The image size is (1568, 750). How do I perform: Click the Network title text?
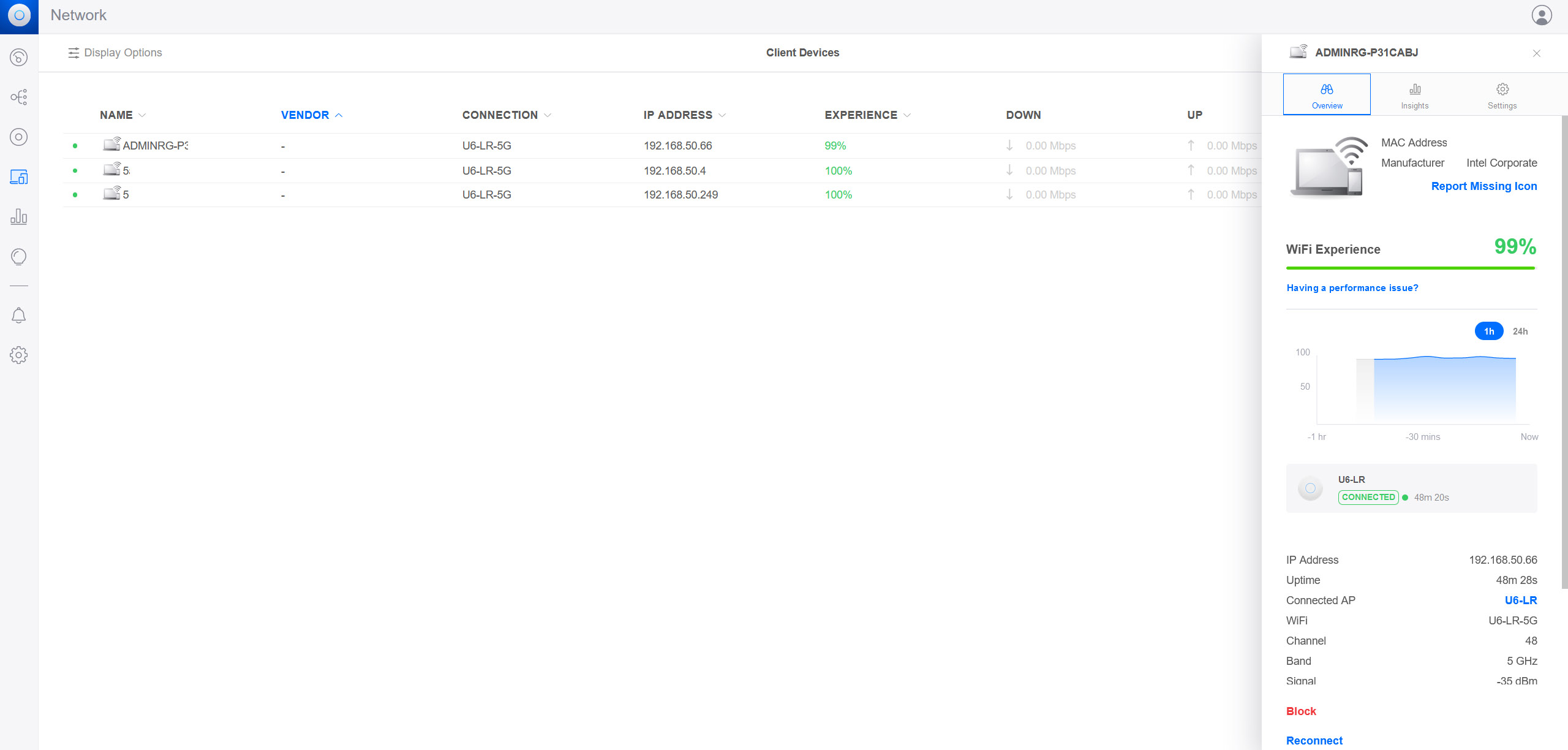click(78, 15)
